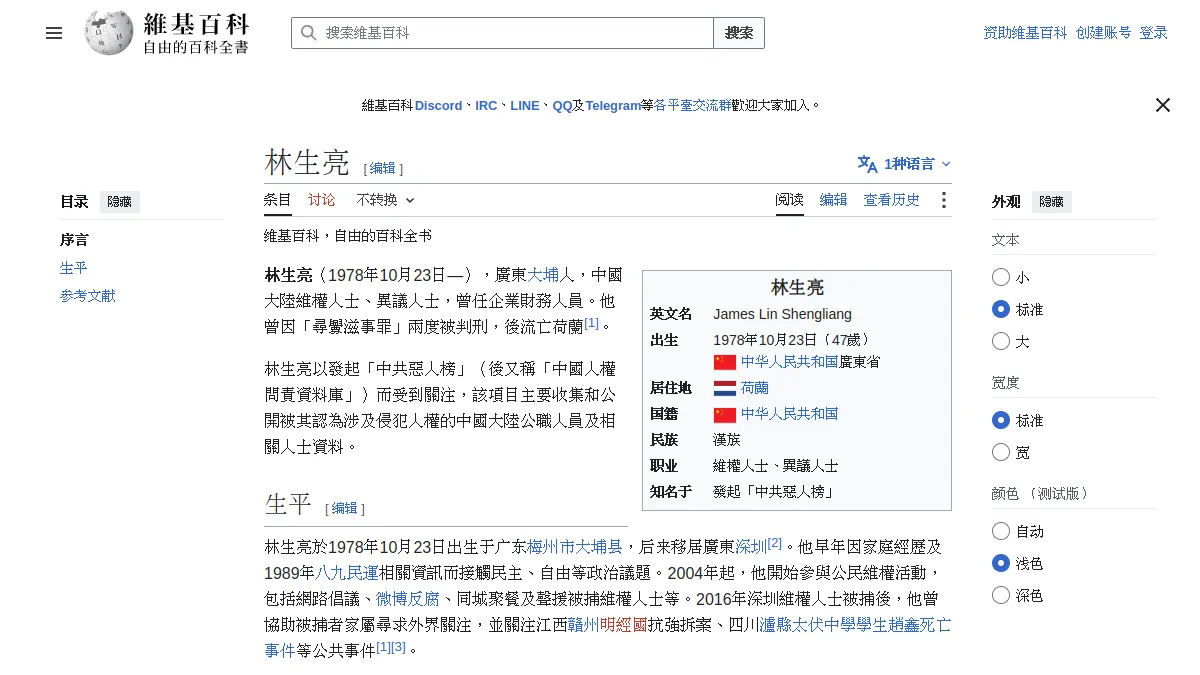Switch to the 条目 tab
Image resolution: width=1200 pixels, height=675 pixels.
(x=278, y=200)
